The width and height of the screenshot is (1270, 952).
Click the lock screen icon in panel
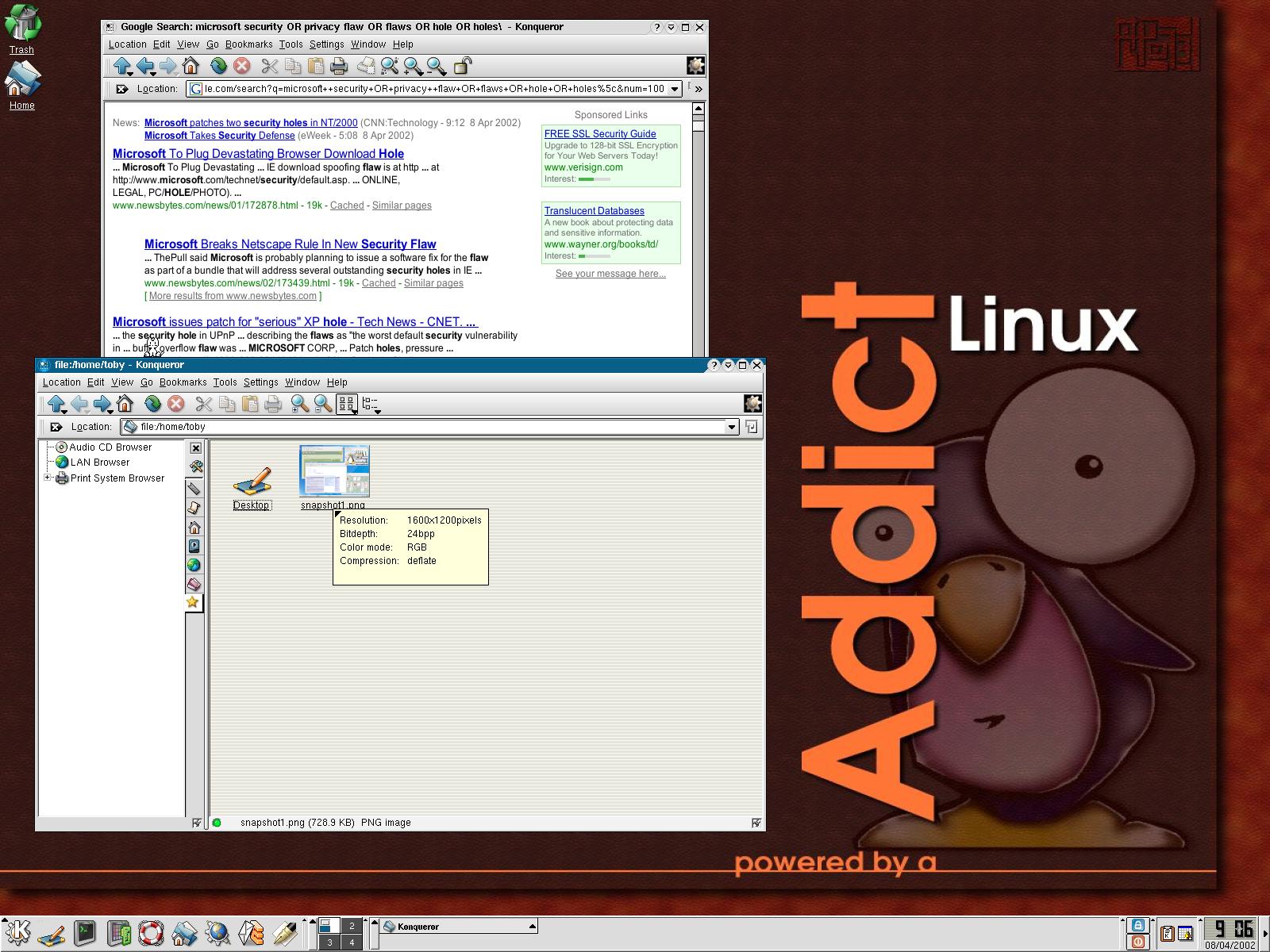pyautogui.click(x=1138, y=926)
